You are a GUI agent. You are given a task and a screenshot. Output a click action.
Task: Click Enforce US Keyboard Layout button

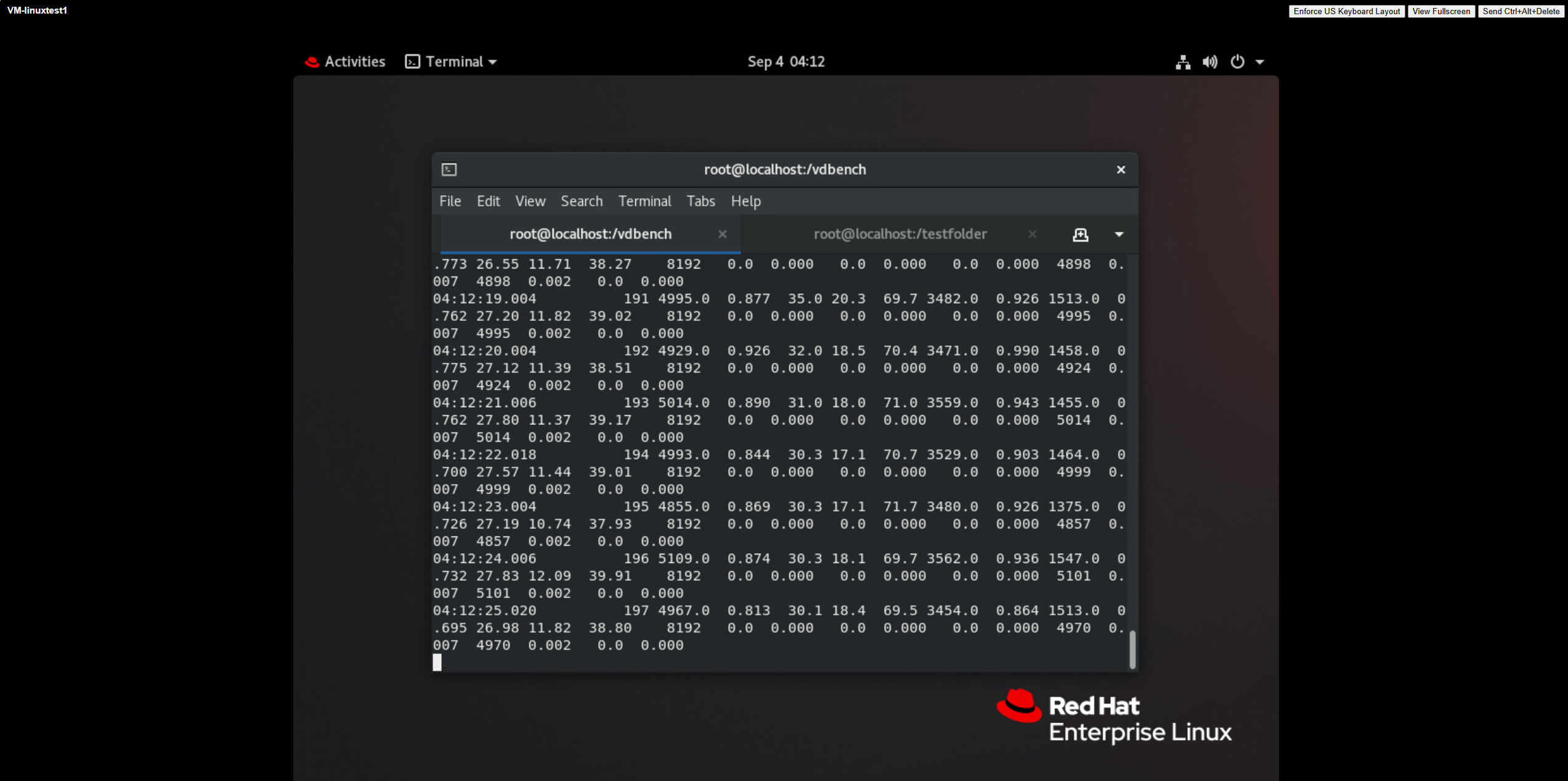pyautogui.click(x=1347, y=11)
